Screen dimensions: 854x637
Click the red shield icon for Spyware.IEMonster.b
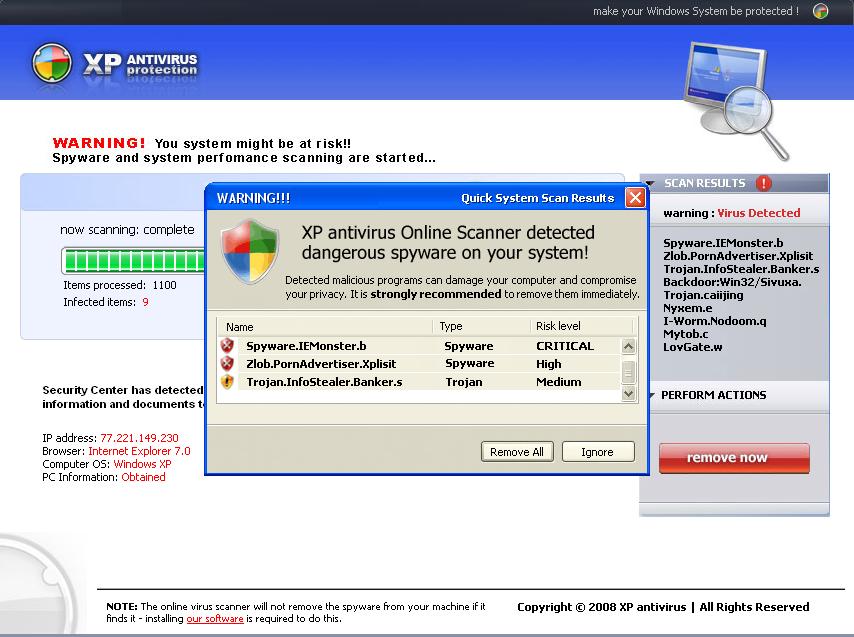pos(227,346)
